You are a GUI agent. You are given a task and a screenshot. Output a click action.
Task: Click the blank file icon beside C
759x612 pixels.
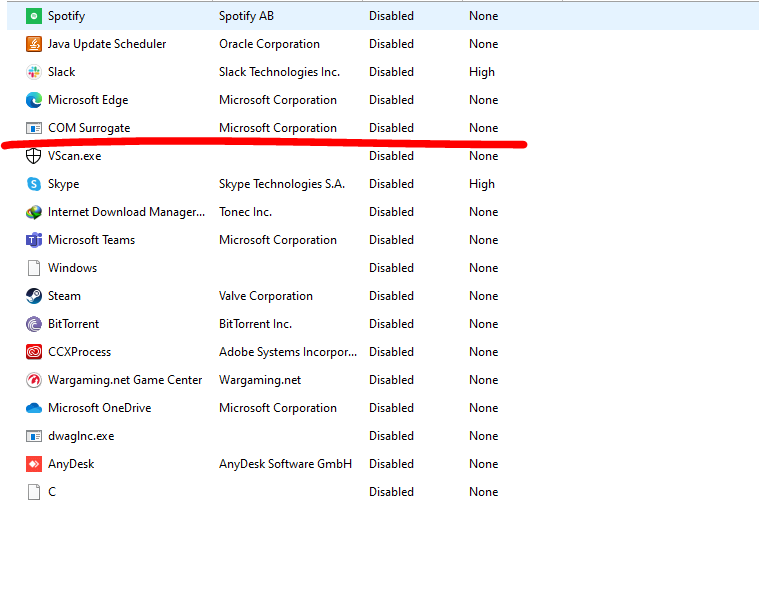(x=33, y=492)
